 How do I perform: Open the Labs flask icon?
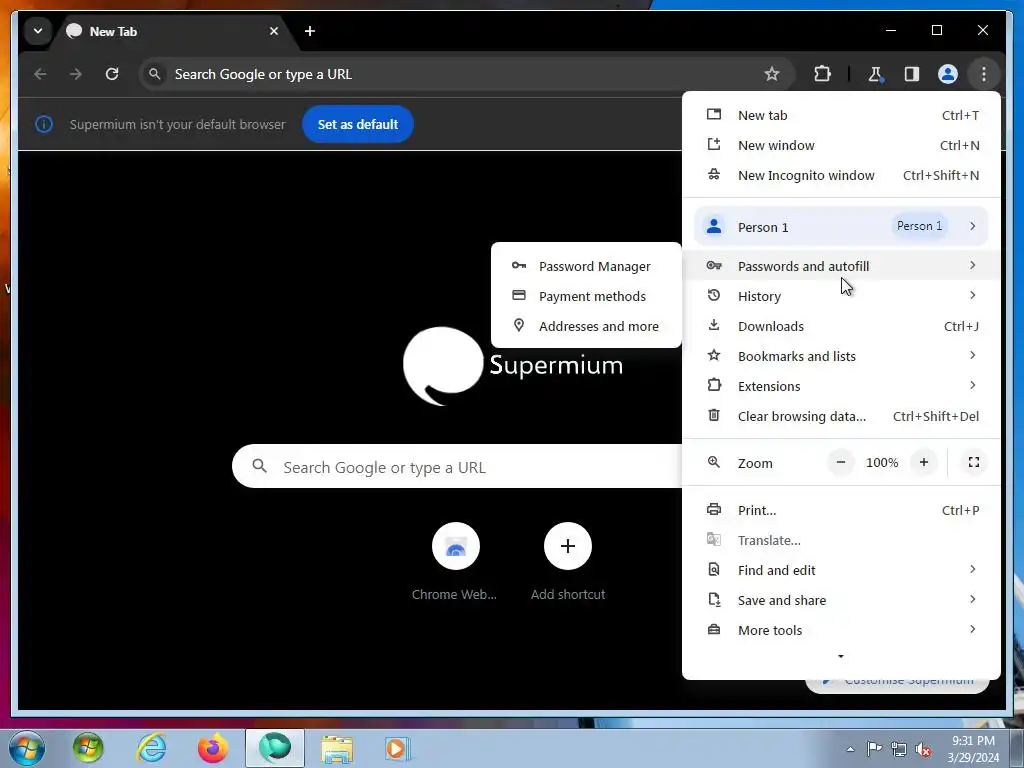[875, 74]
